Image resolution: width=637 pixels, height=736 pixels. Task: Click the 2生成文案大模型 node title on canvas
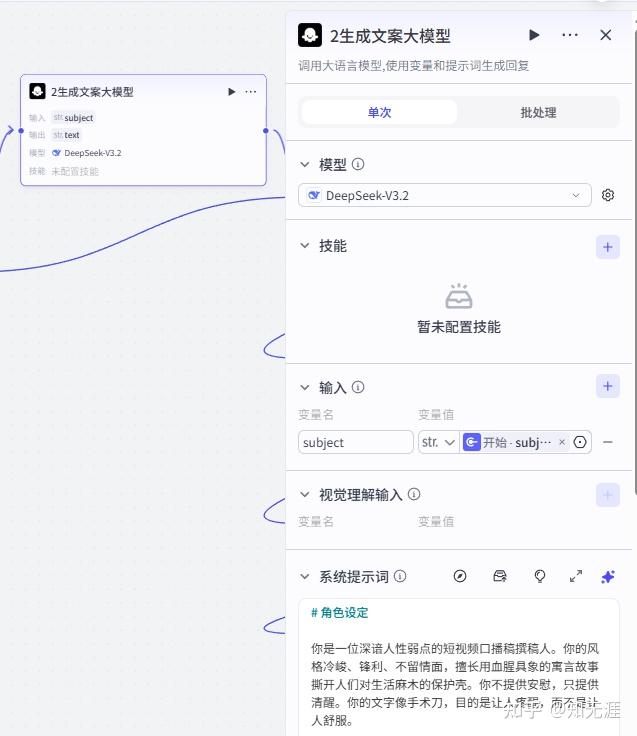(92, 92)
